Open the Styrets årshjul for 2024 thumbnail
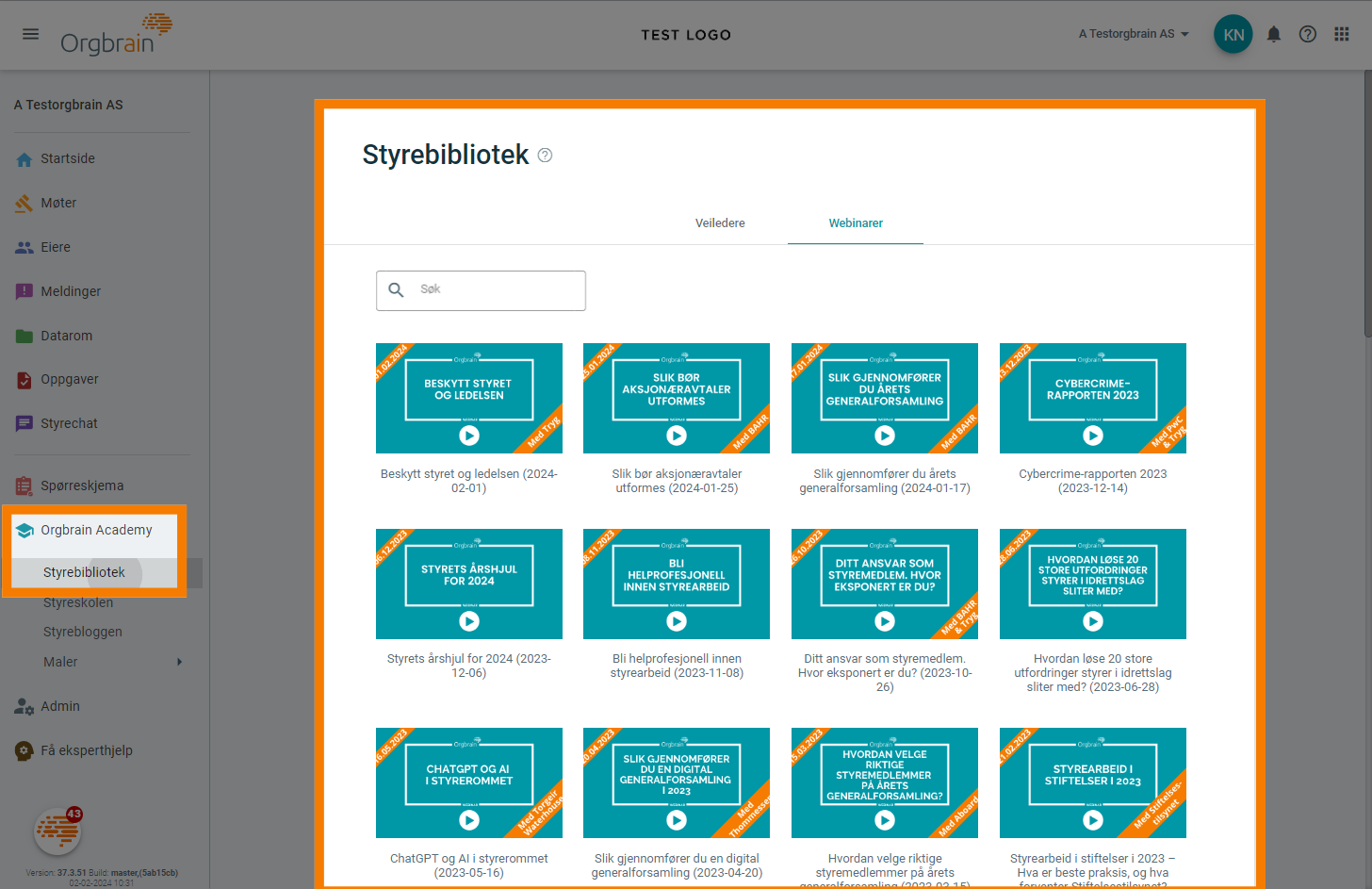Viewport: 1372px width, 889px height. (468, 584)
